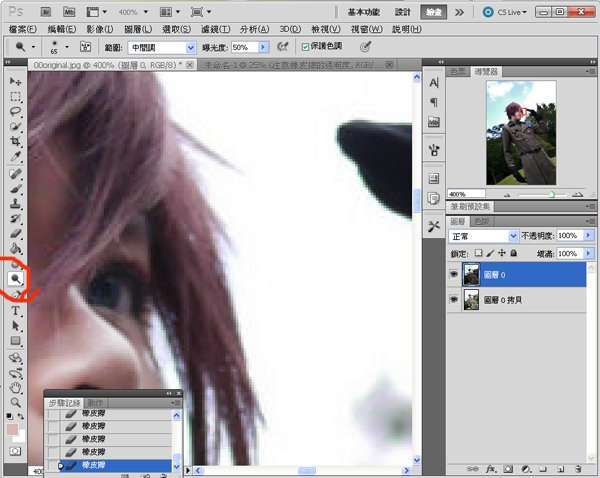
Task: Select the 繪畫 workspace
Action: [x=434, y=12]
